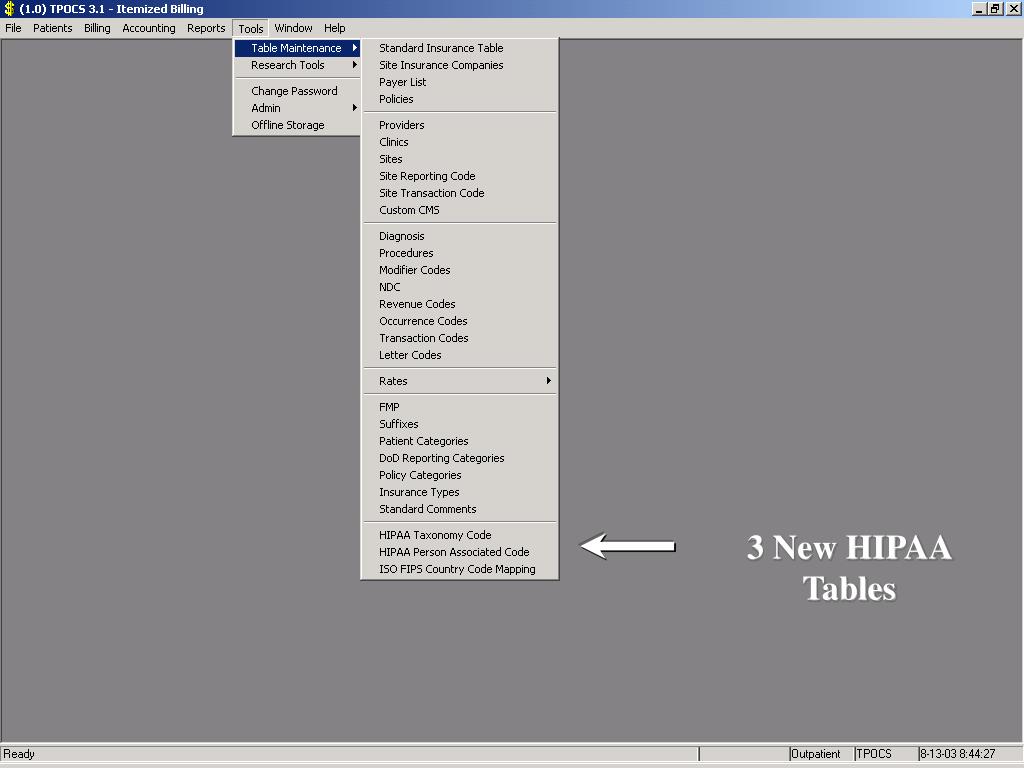This screenshot has height=768, width=1024.
Task: Choose Revenue Codes
Action: pos(460,304)
